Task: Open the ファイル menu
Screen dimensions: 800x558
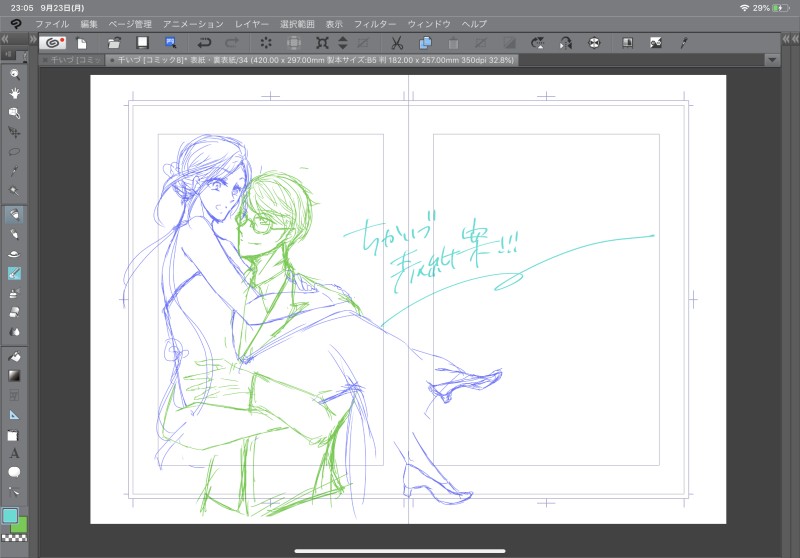Action: [52, 24]
